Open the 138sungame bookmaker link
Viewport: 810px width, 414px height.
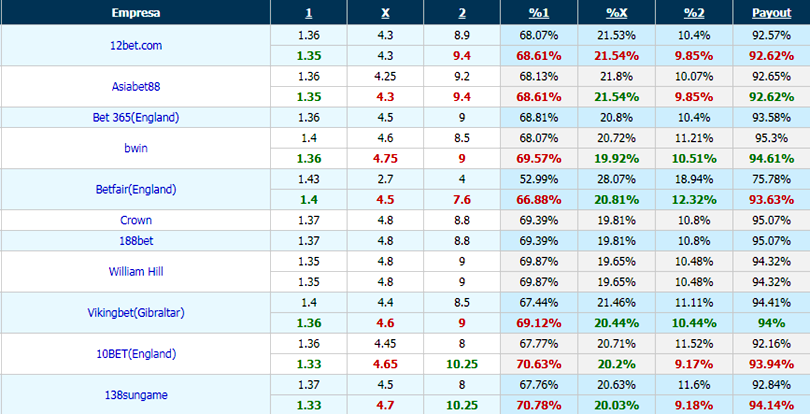click(x=136, y=395)
